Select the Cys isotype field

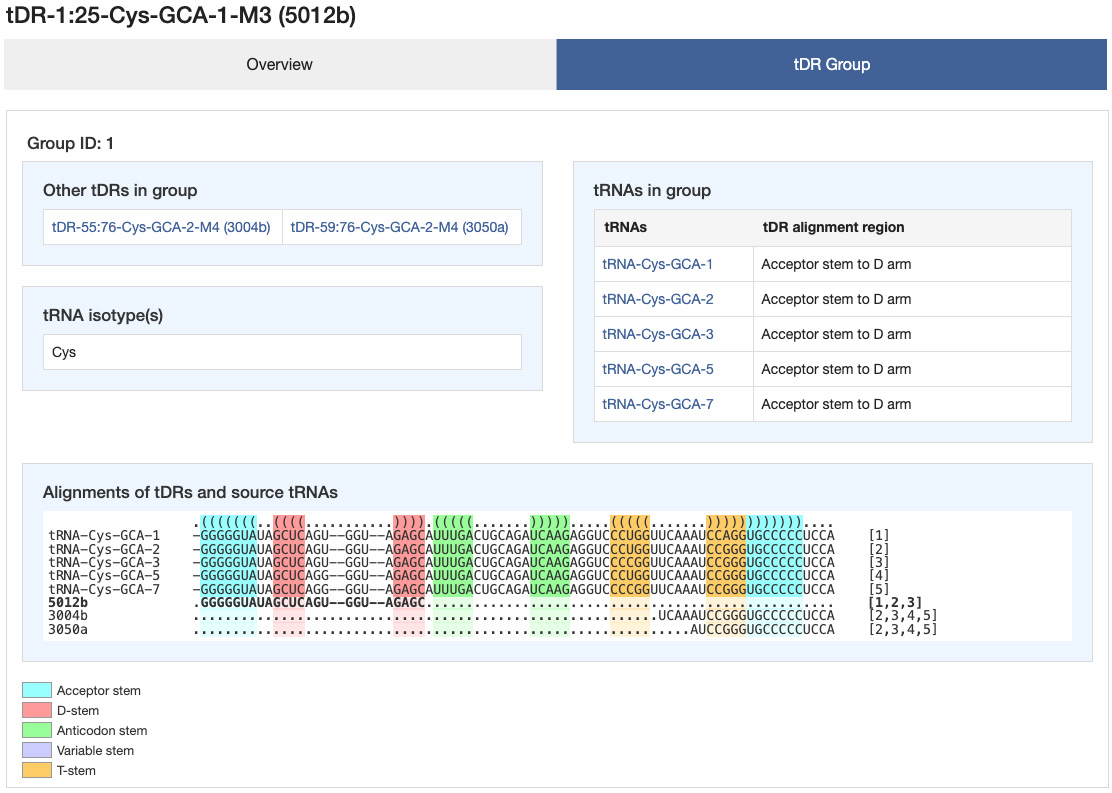(x=281, y=351)
